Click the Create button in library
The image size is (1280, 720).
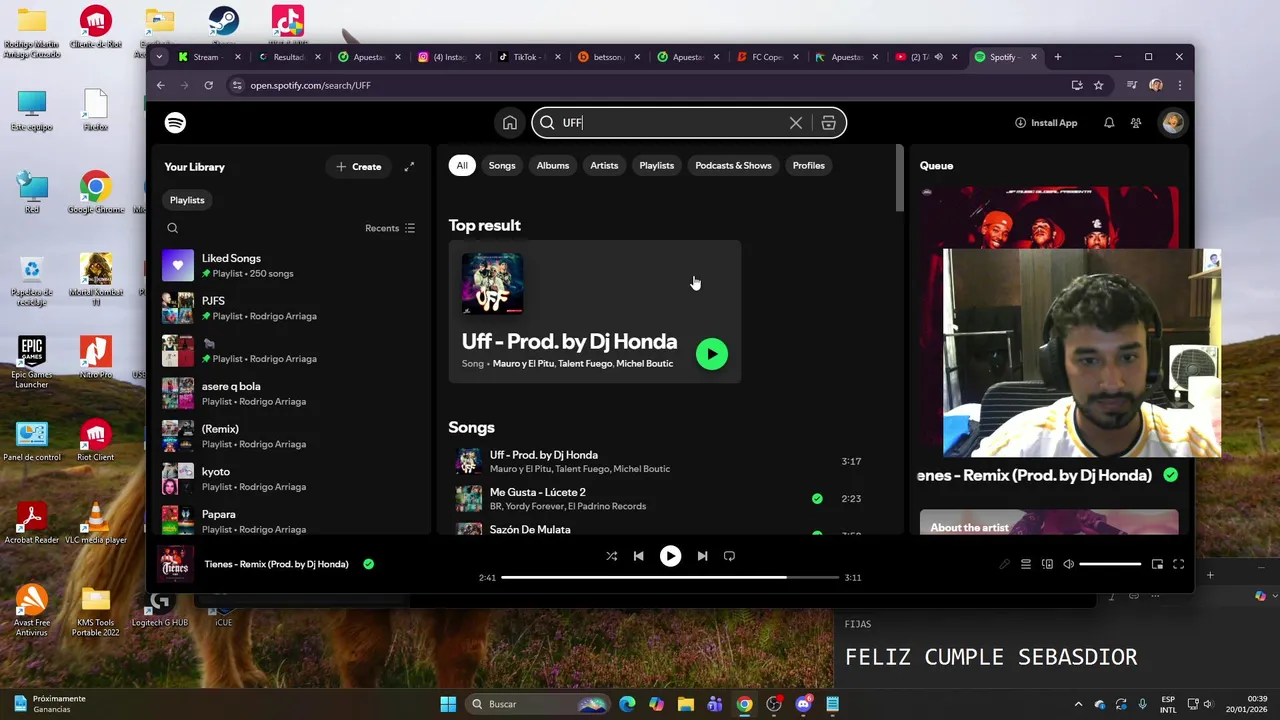coord(359,167)
